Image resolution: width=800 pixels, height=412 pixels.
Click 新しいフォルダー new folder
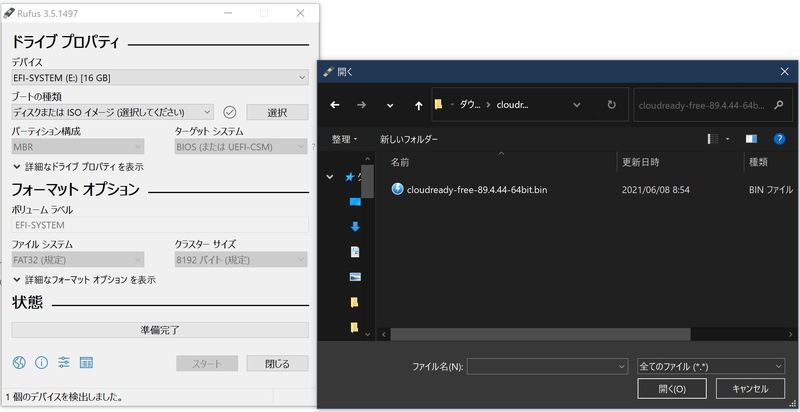(x=409, y=139)
